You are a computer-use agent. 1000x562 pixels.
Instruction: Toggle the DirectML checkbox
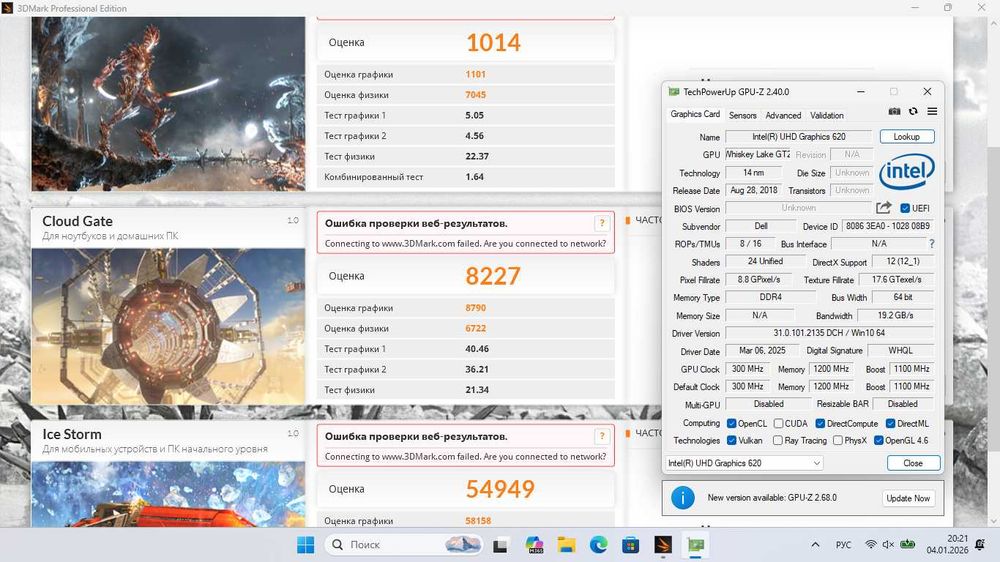tap(890, 424)
